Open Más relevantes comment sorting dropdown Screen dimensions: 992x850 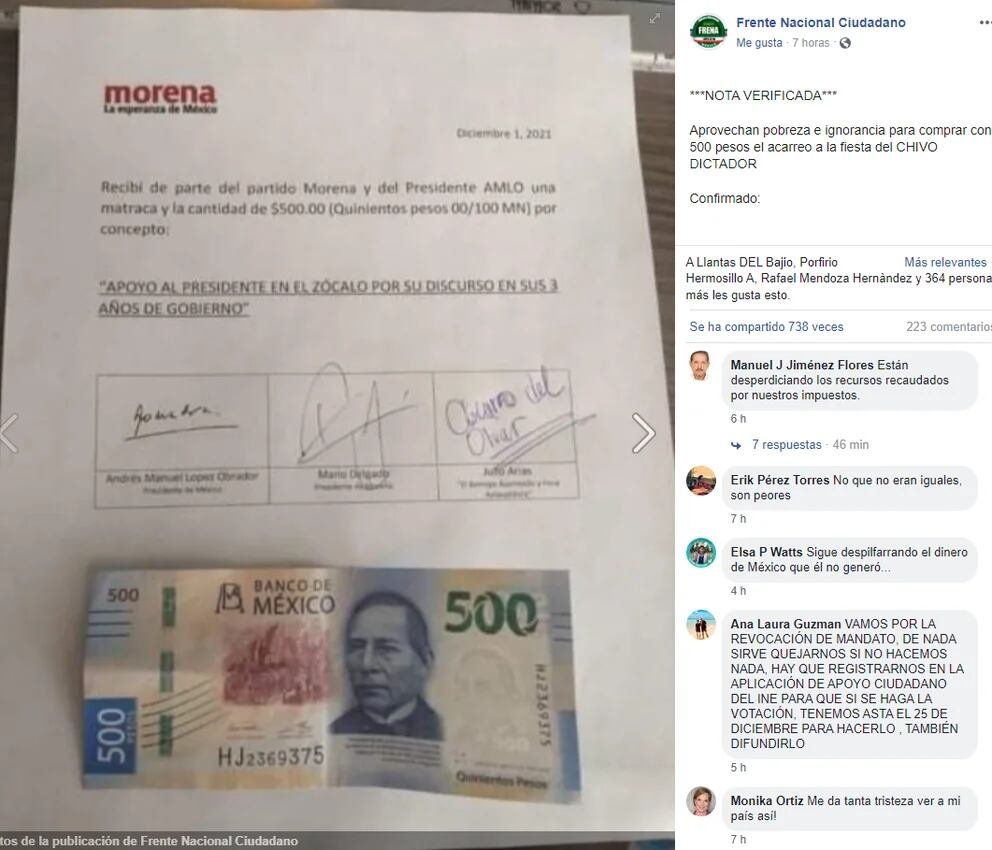pos(945,262)
